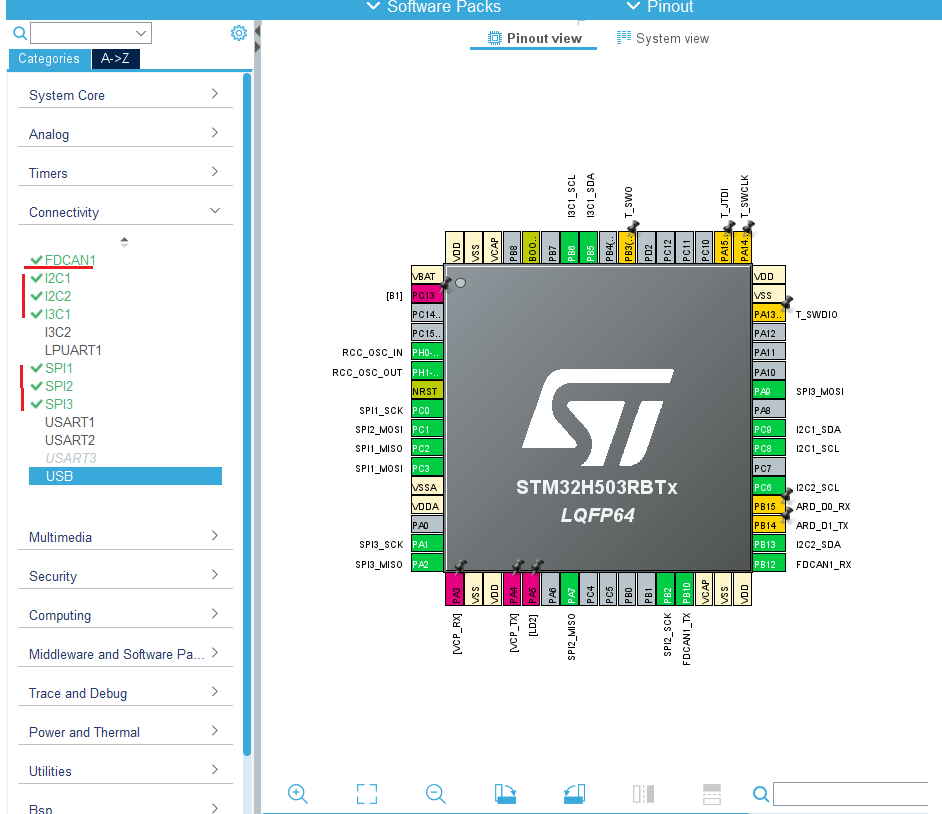Expand the Computing category
Screen dimensions: 942x814
[125, 615]
